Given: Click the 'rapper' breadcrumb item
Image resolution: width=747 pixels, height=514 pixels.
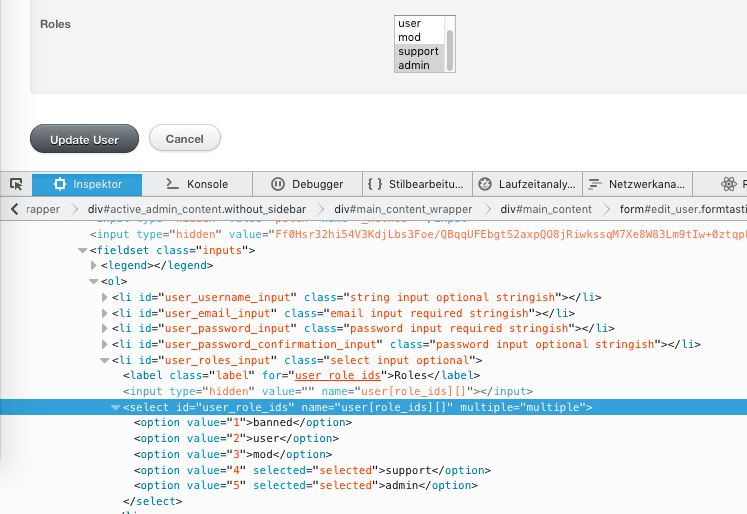Looking at the screenshot, I should (x=43, y=209).
